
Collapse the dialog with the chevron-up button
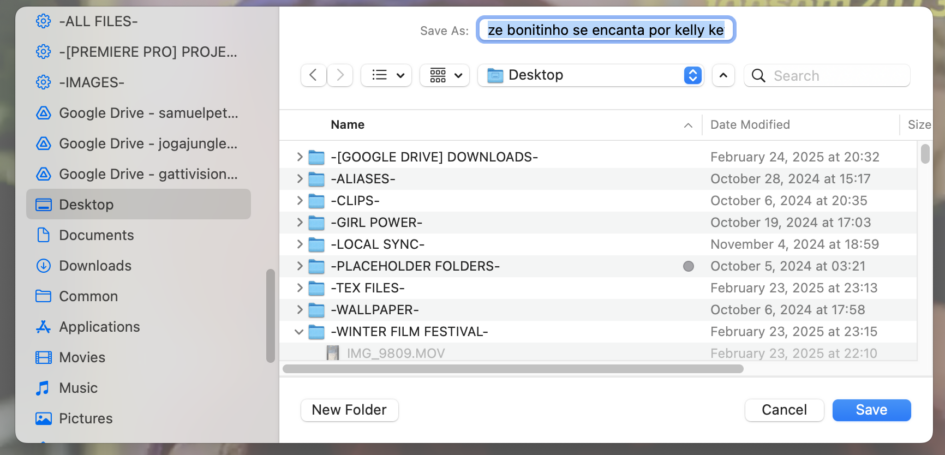coord(723,75)
